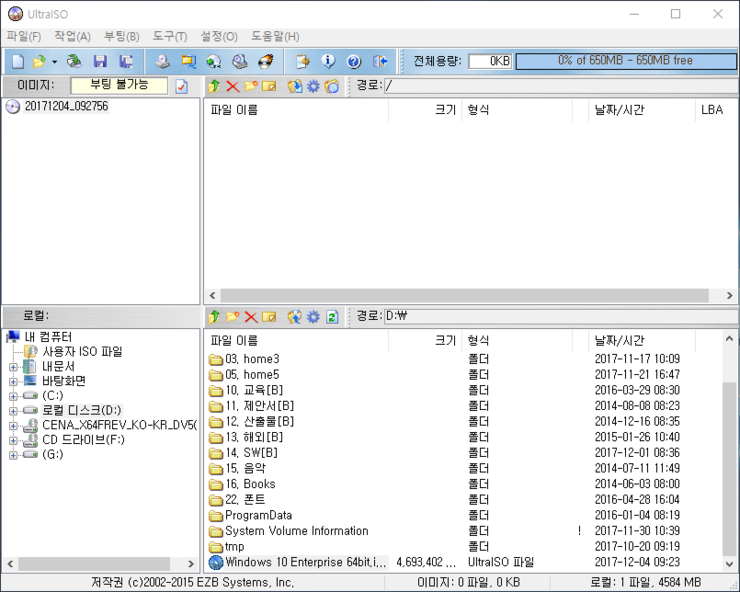Click the New Folder icon in the image pane toolbar
This screenshot has width=740, height=592.
[251, 86]
